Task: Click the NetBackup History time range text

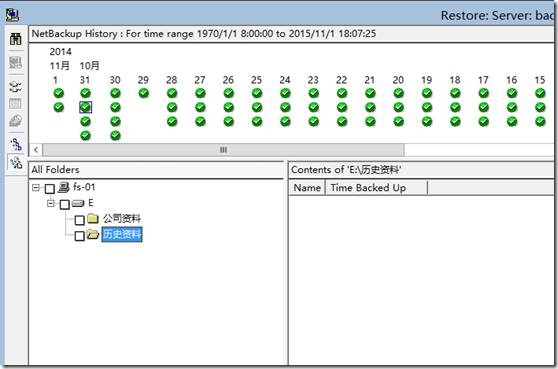Action: point(204,34)
